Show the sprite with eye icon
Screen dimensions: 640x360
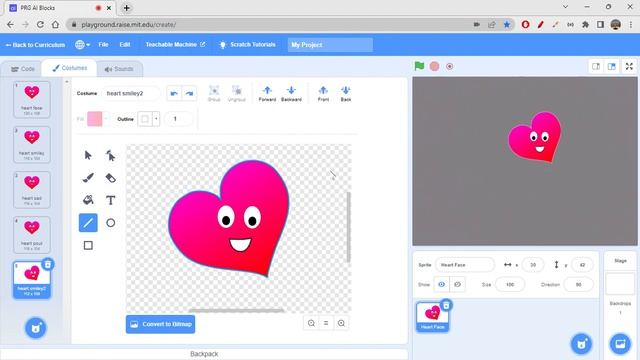point(441,284)
